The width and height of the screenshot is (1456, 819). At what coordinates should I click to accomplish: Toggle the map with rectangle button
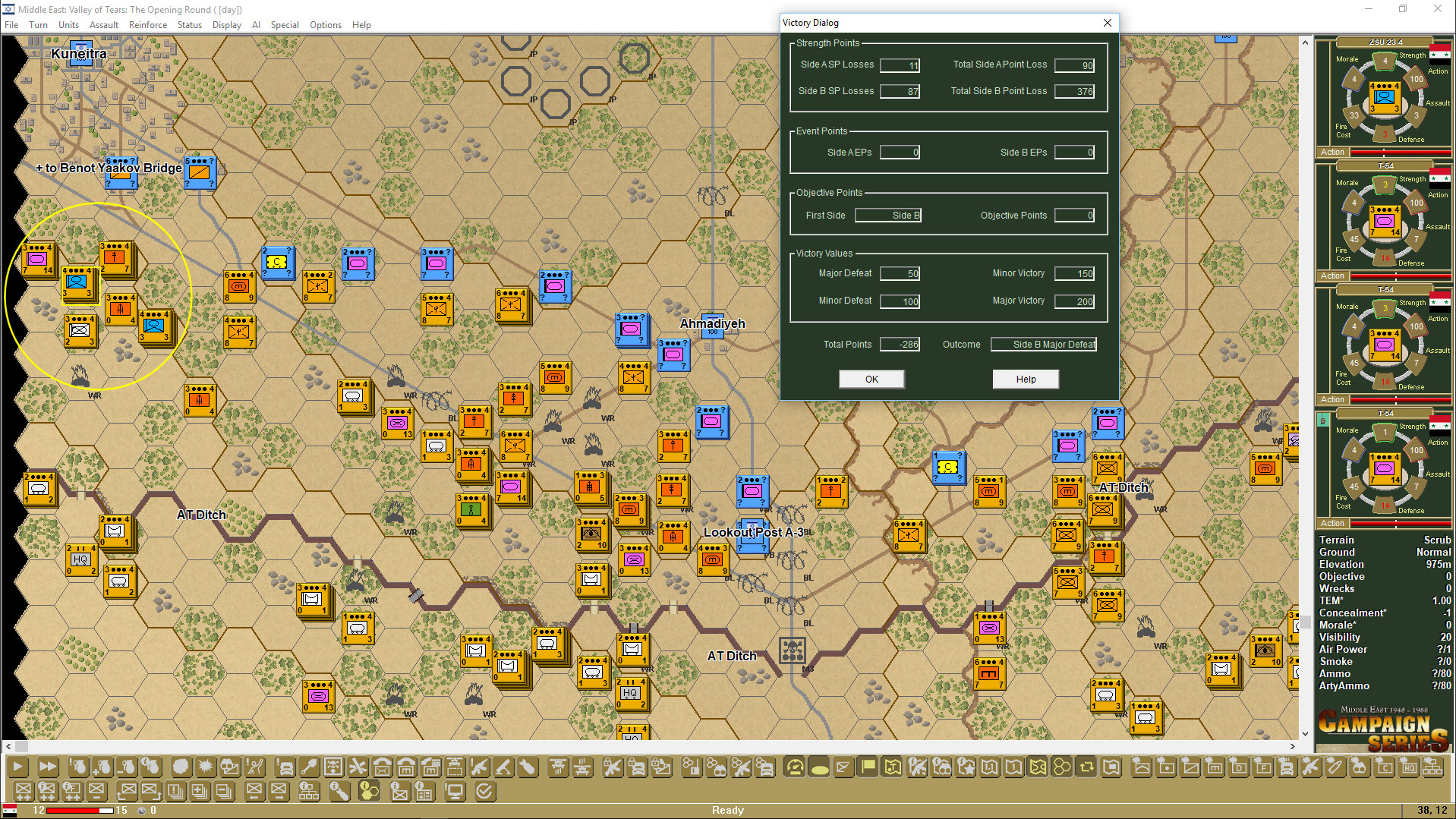pos(1111,767)
